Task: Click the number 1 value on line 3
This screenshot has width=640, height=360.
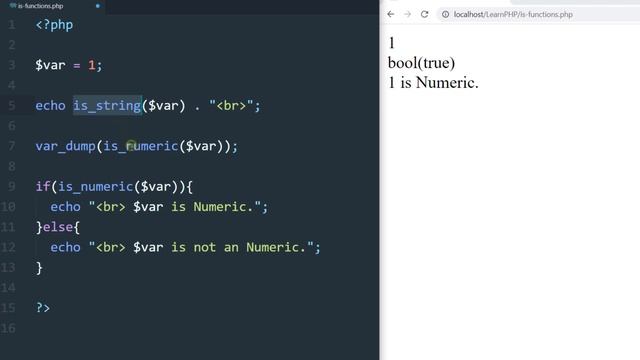Action: point(91,65)
